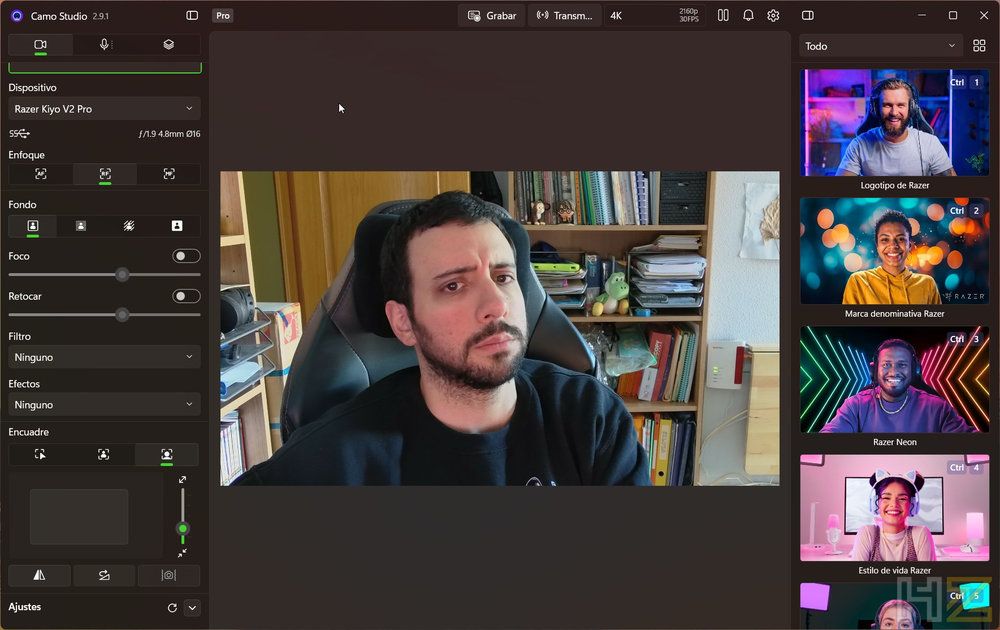The width and height of the screenshot is (1000, 630).
Task: Open the Razer Kiyo V2 Pro device dropdown
Action: tap(105, 109)
